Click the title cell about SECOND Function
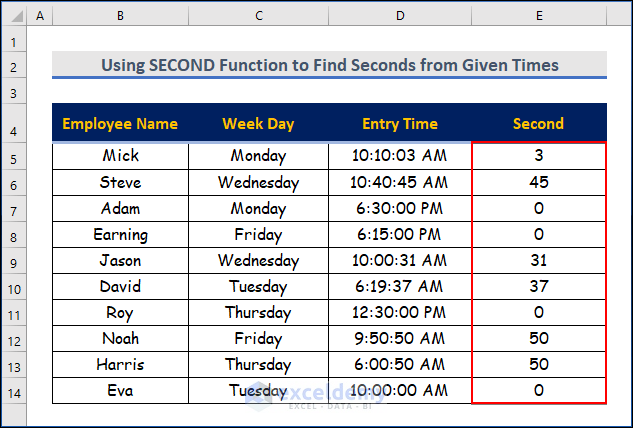Viewport: 633px width, 428px height. point(329,65)
